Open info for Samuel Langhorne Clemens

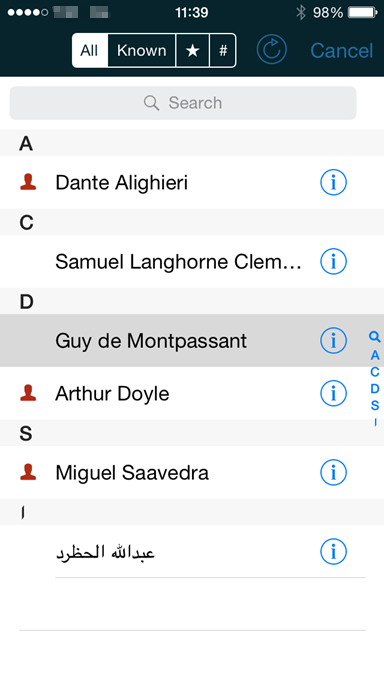(333, 261)
